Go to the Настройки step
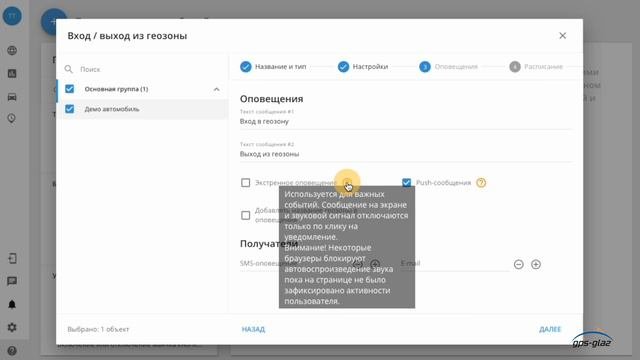 (x=363, y=67)
